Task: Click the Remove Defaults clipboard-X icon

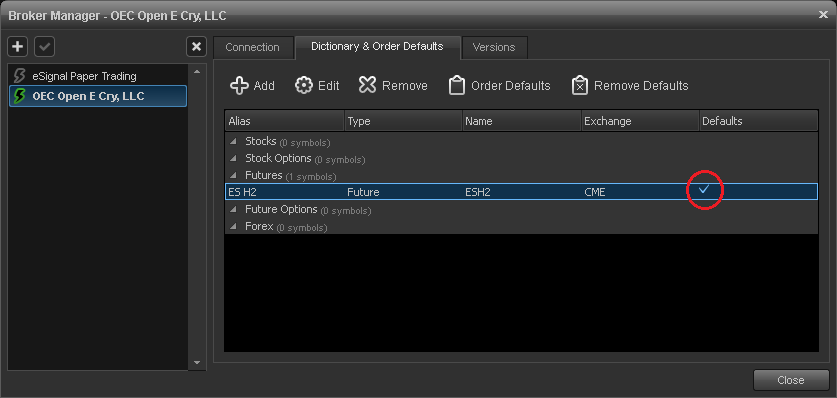Action: (580, 85)
